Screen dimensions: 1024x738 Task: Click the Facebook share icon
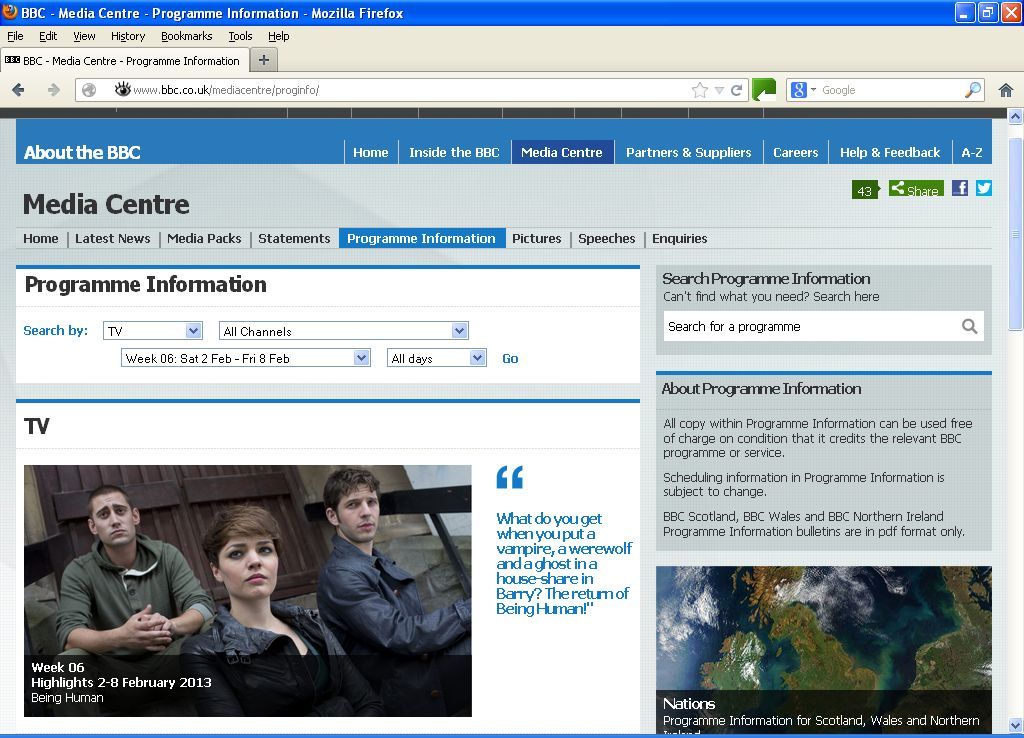tap(959, 188)
